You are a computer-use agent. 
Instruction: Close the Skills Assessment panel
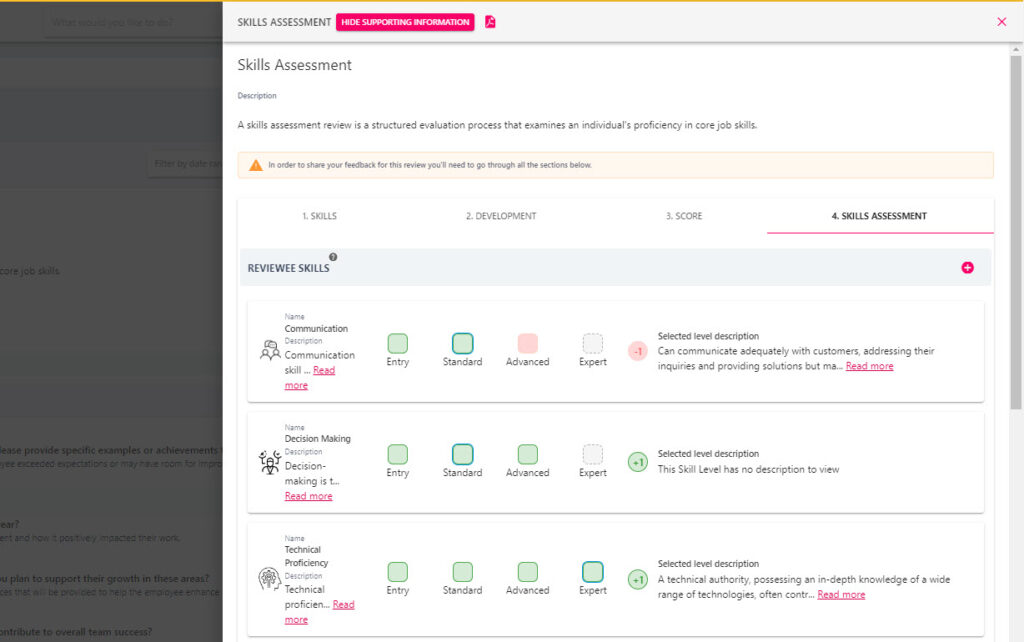click(1001, 22)
